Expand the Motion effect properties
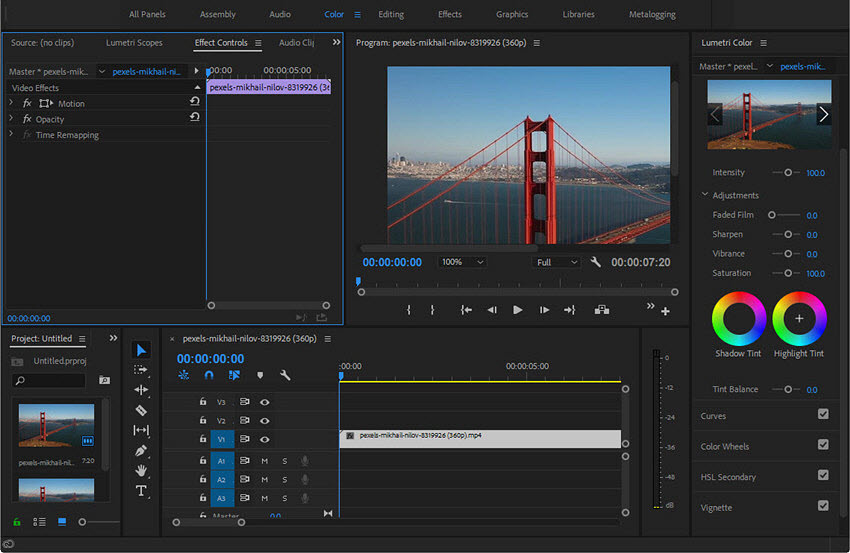Viewport: 850px width, 553px height. [x=11, y=102]
